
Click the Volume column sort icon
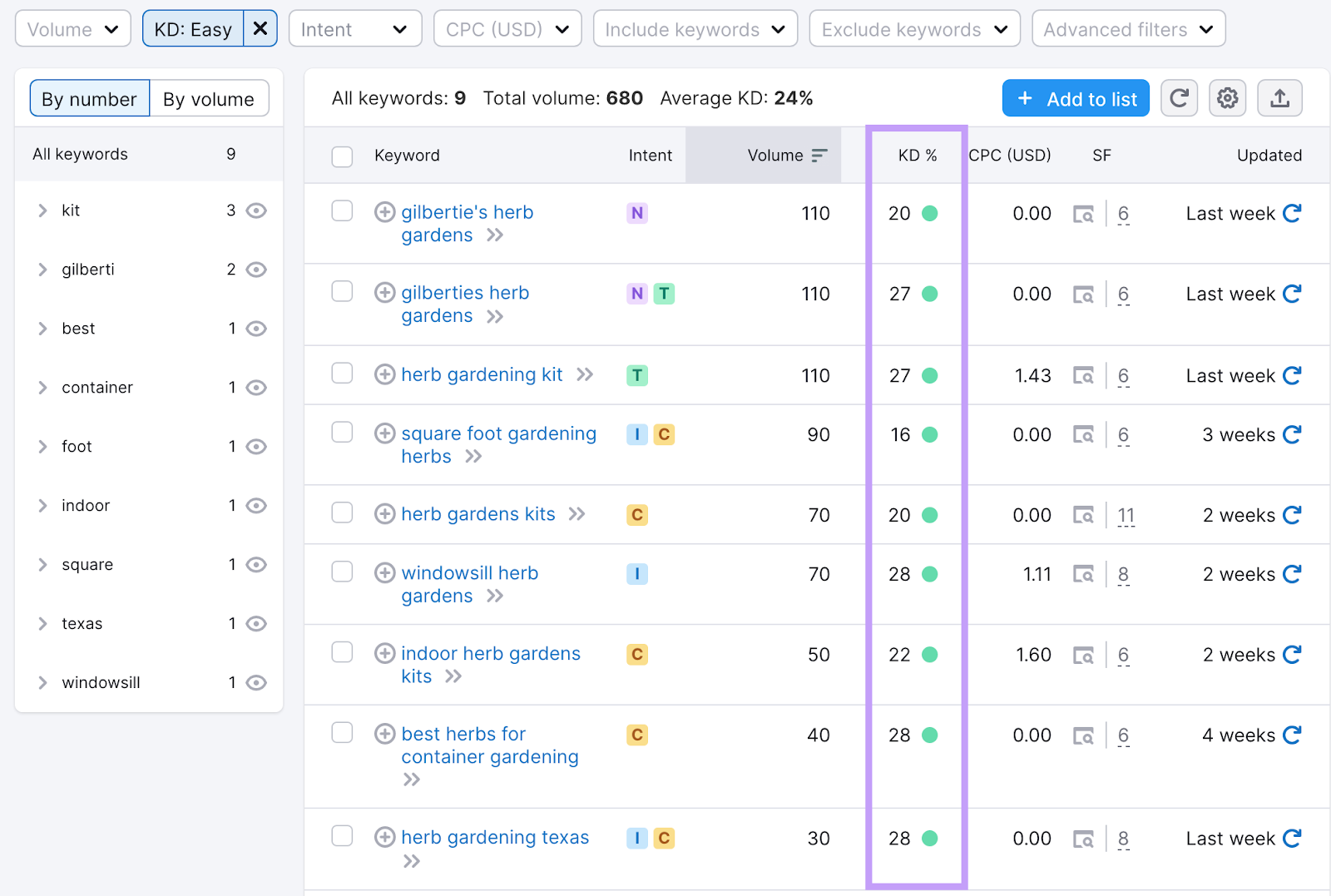[x=819, y=155]
